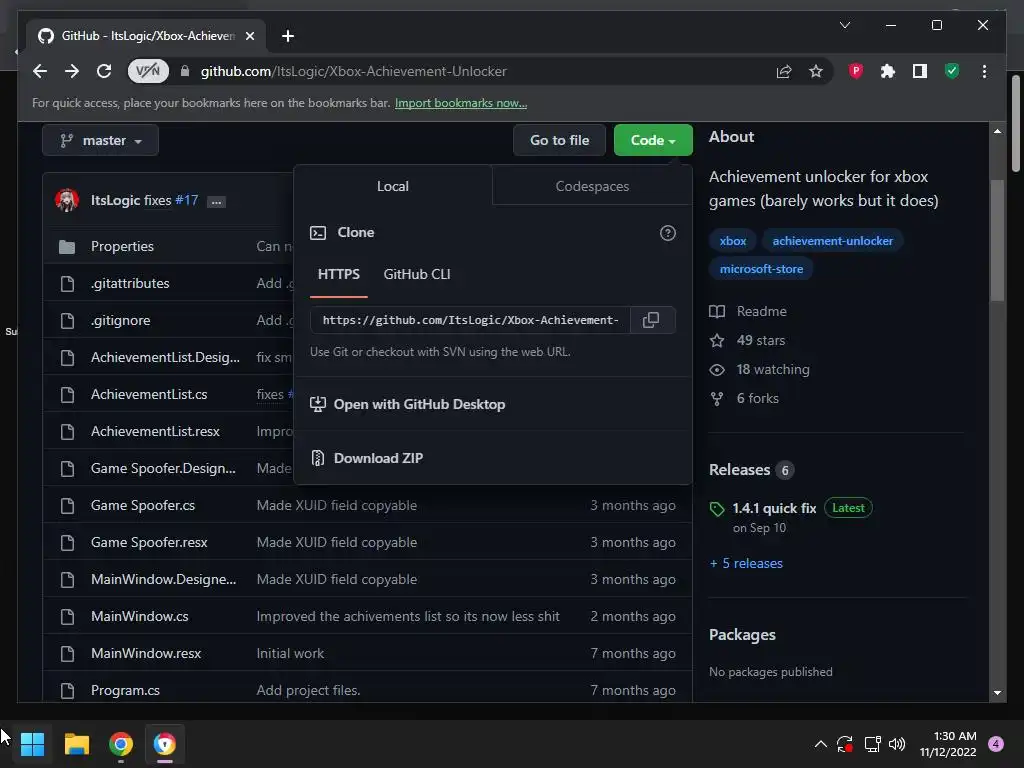This screenshot has width=1024, height=768.
Task: Open a new browser tab
Action: 288,36
